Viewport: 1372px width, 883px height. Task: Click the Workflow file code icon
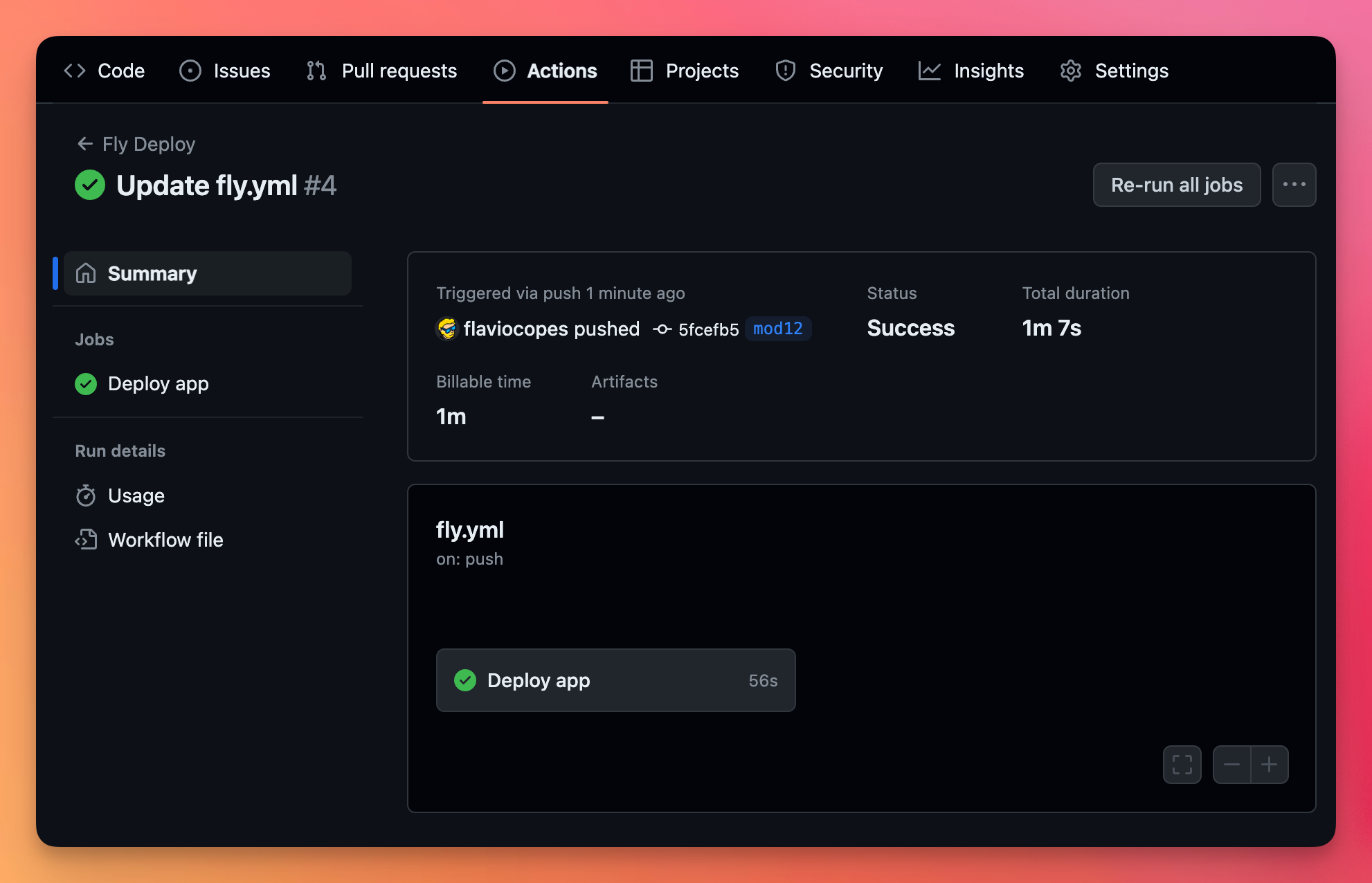(86, 540)
